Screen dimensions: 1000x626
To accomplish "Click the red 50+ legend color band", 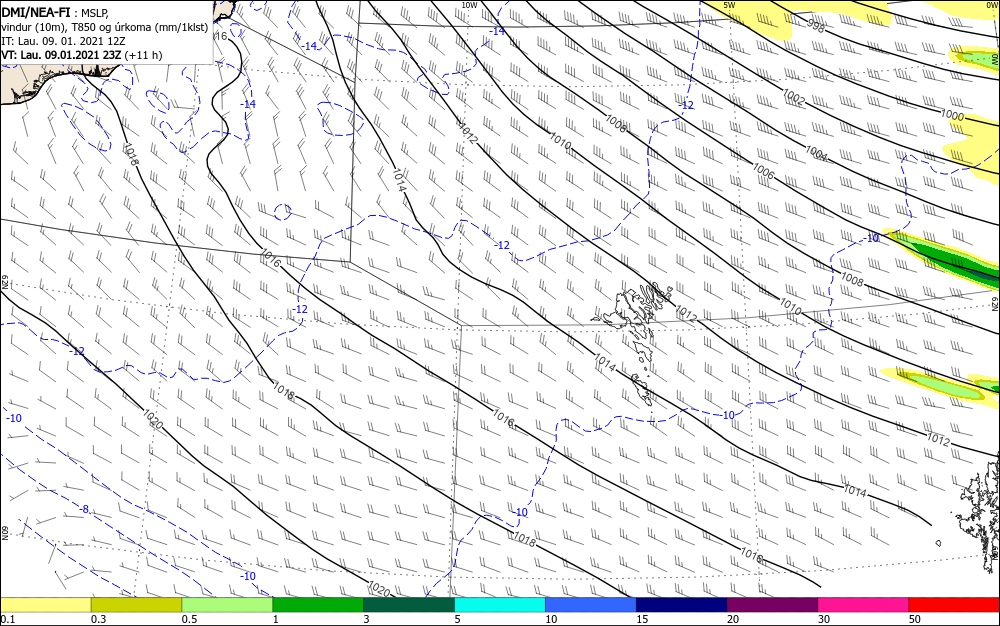I will pos(954,605).
